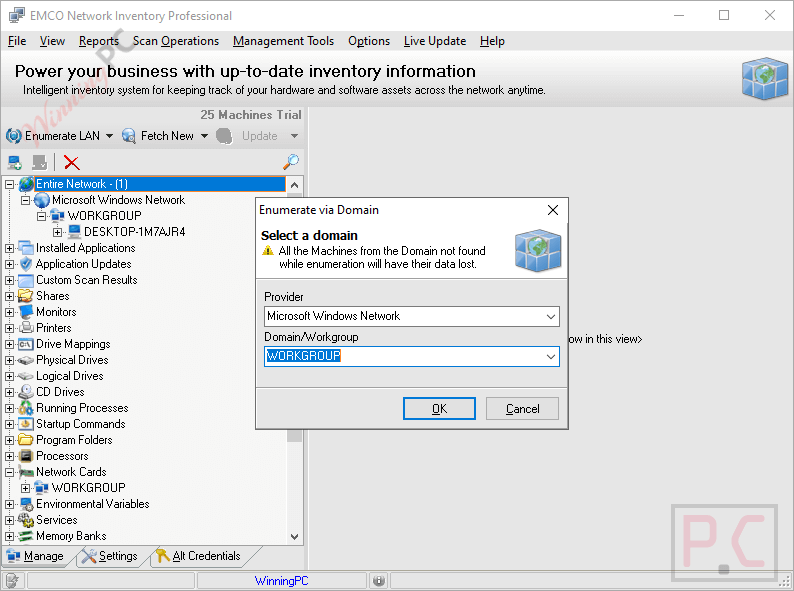The image size is (794, 591).
Task: Open the Fetch New dropdown arrow
Action: coord(204,136)
